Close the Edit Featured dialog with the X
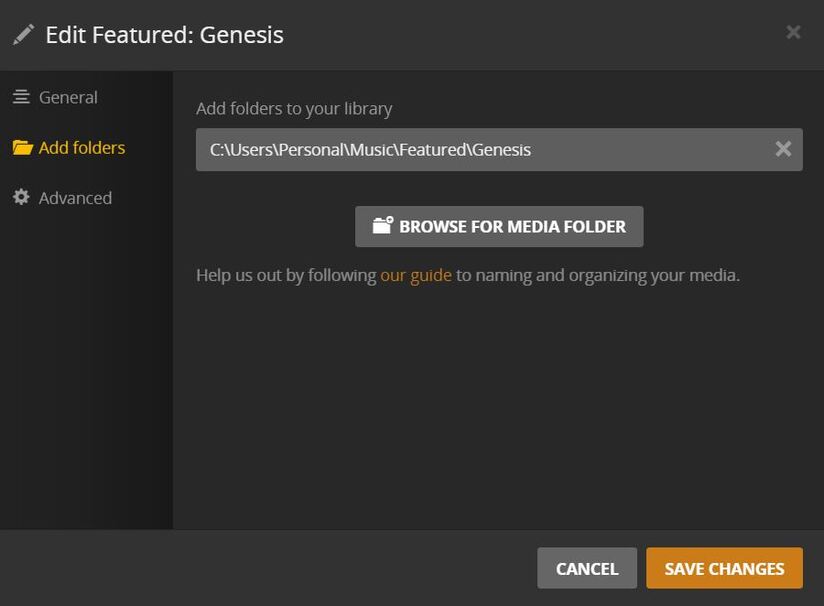This screenshot has width=824, height=606. [x=793, y=32]
